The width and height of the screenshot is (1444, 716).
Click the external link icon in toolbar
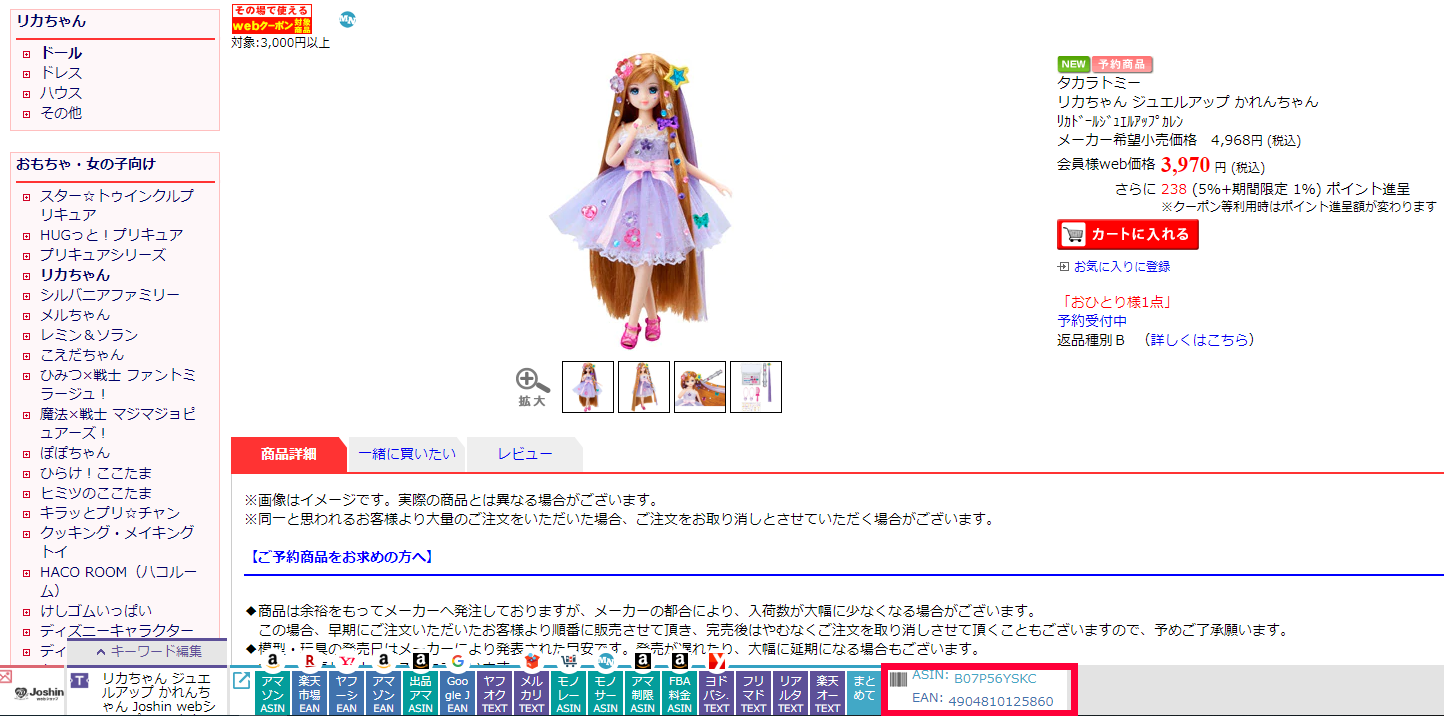[241, 681]
